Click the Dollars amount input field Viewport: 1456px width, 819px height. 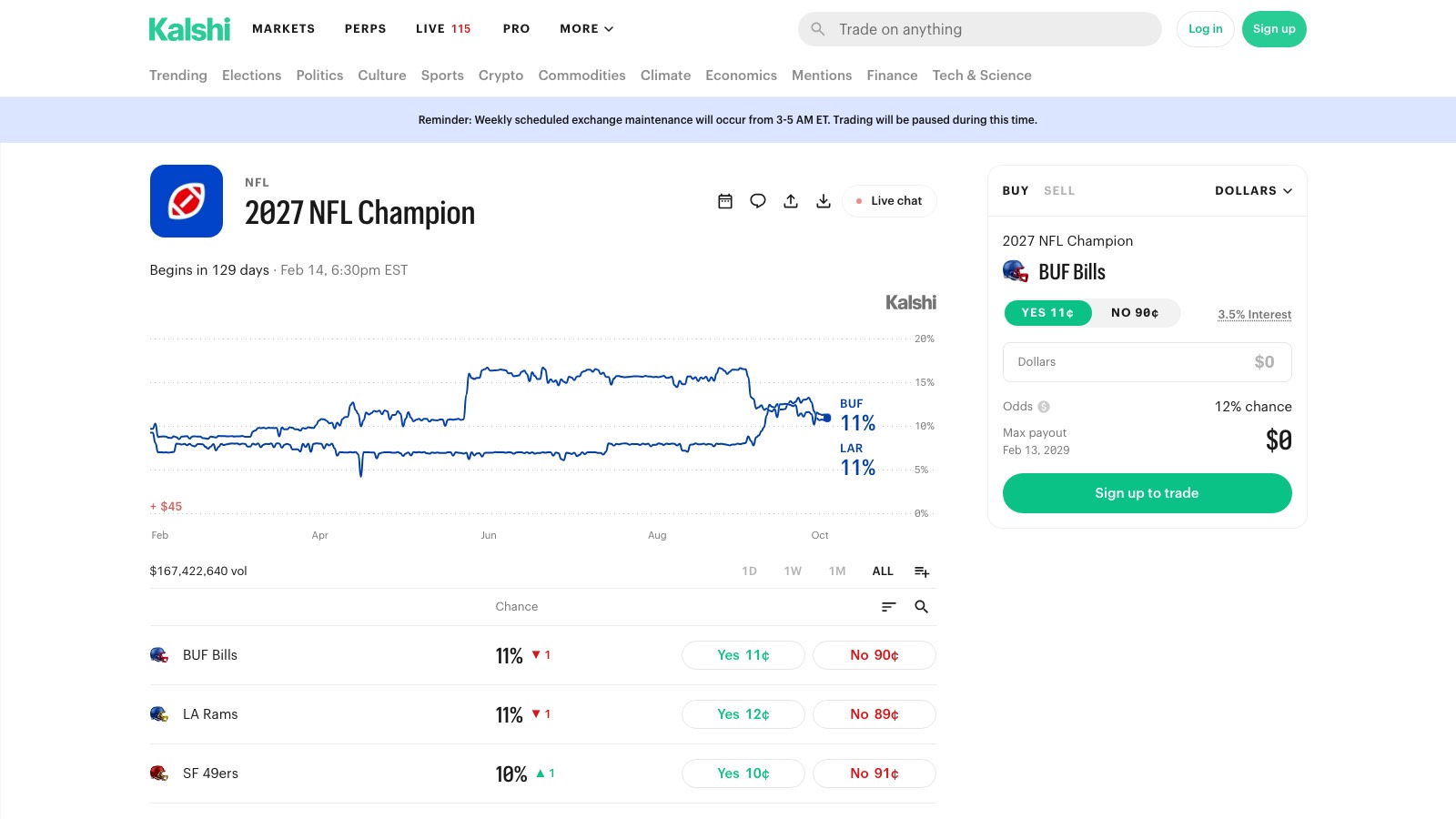pos(1147,362)
